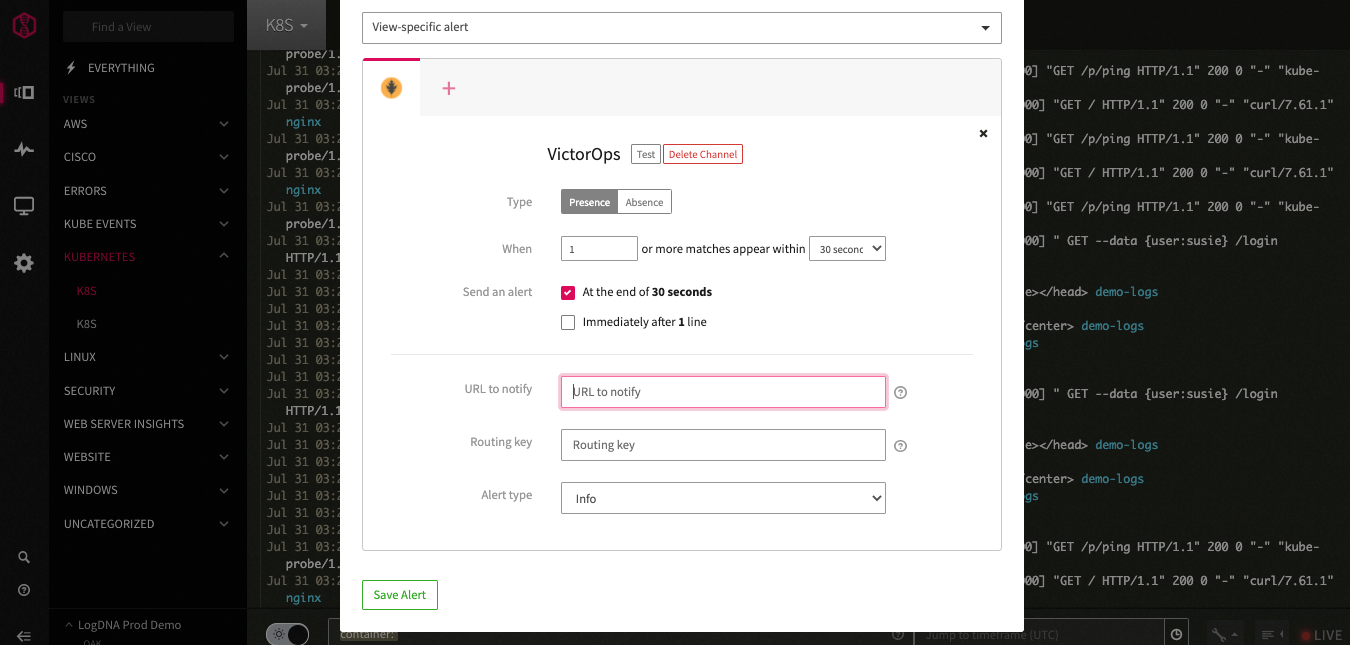Click the LogDNA logo icon

coord(24,26)
